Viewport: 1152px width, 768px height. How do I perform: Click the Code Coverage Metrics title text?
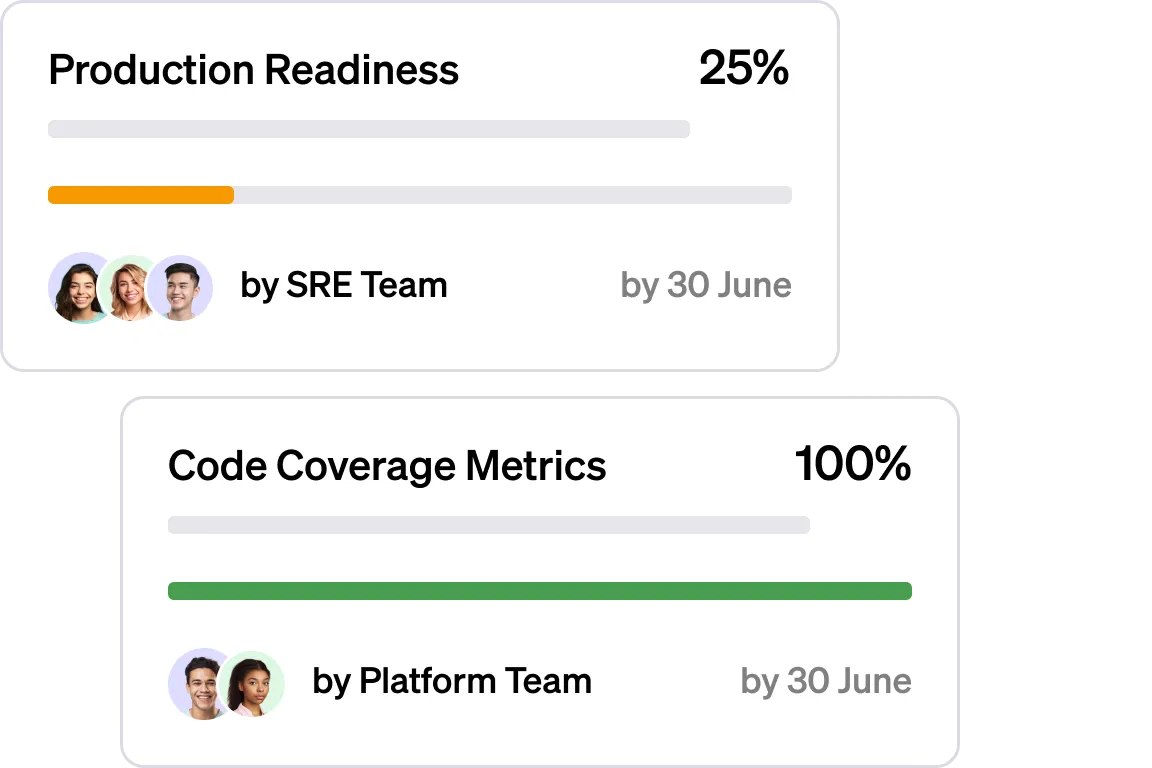(x=387, y=465)
